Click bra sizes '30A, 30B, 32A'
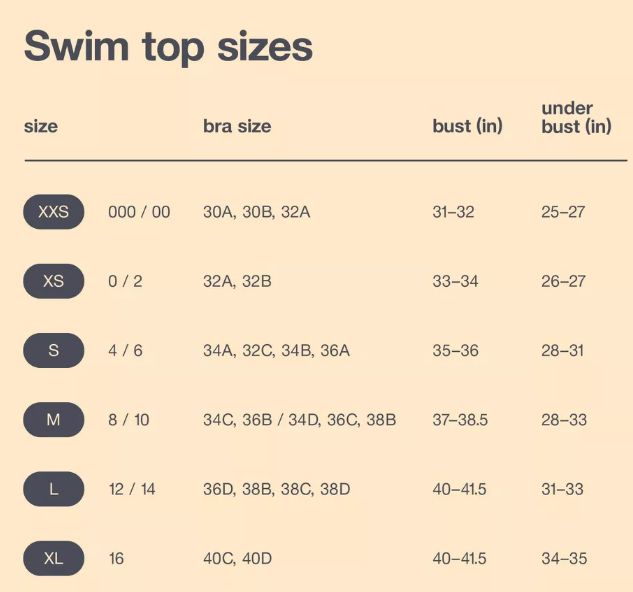The height and width of the screenshot is (592, 633). [x=257, y=212]
